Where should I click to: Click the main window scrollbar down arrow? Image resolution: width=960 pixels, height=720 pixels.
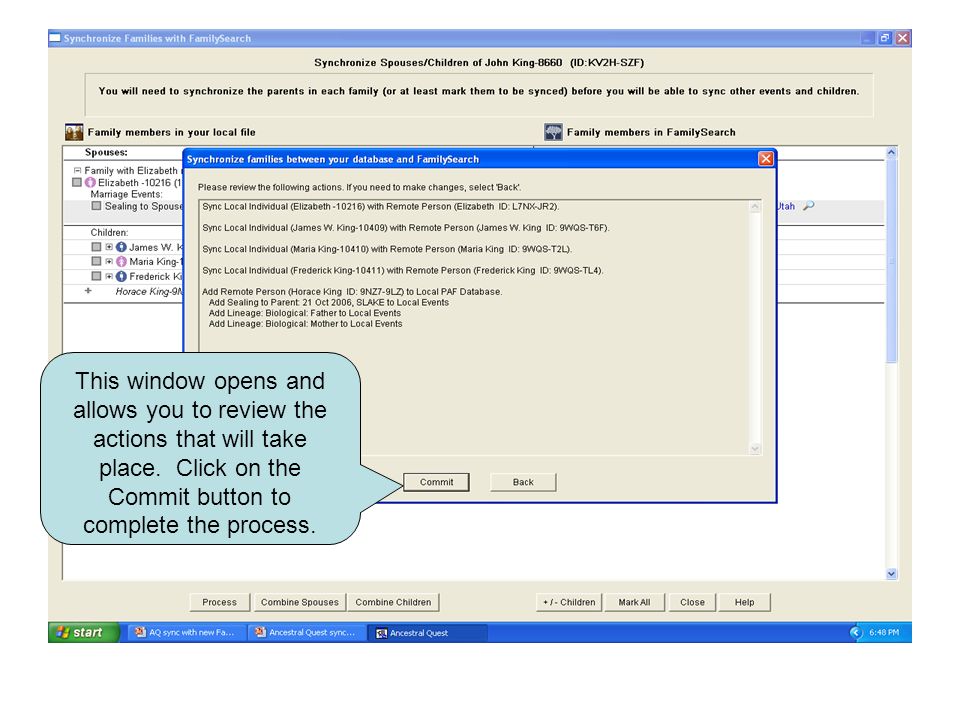click(x=891, y=574)
